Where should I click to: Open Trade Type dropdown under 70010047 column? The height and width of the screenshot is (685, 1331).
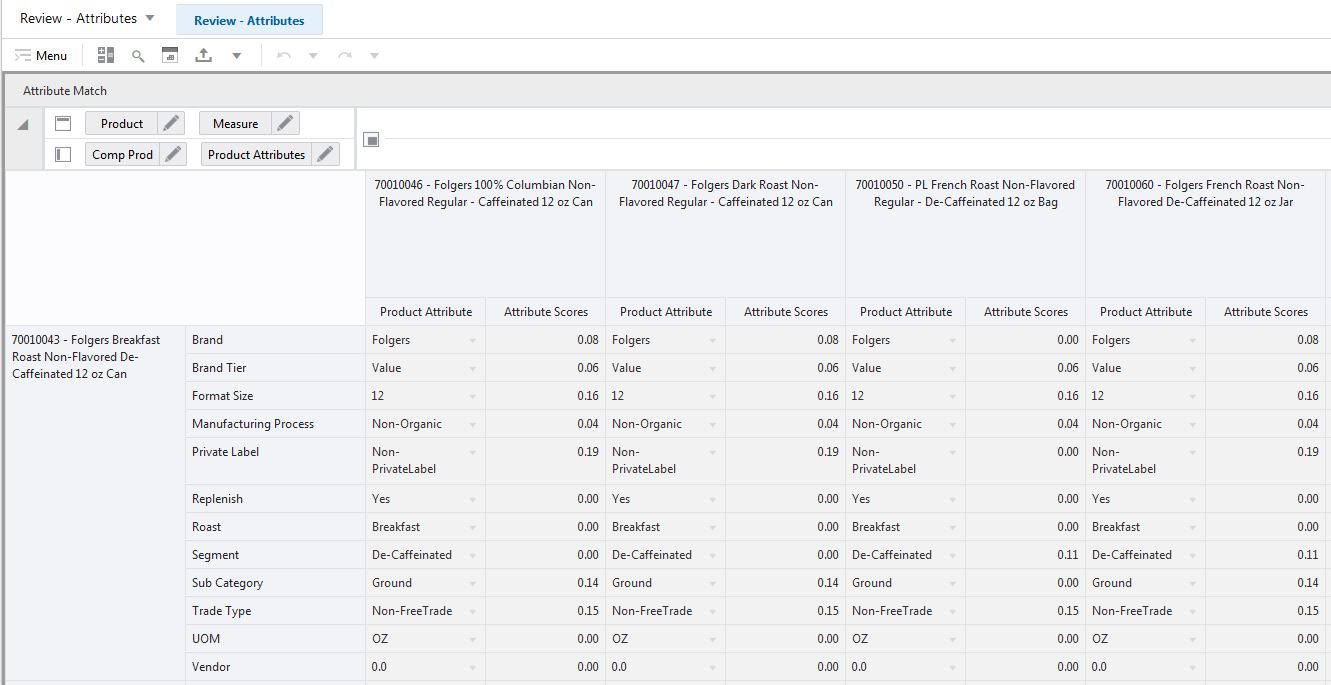pyautogui.click(x=712, y=612)
